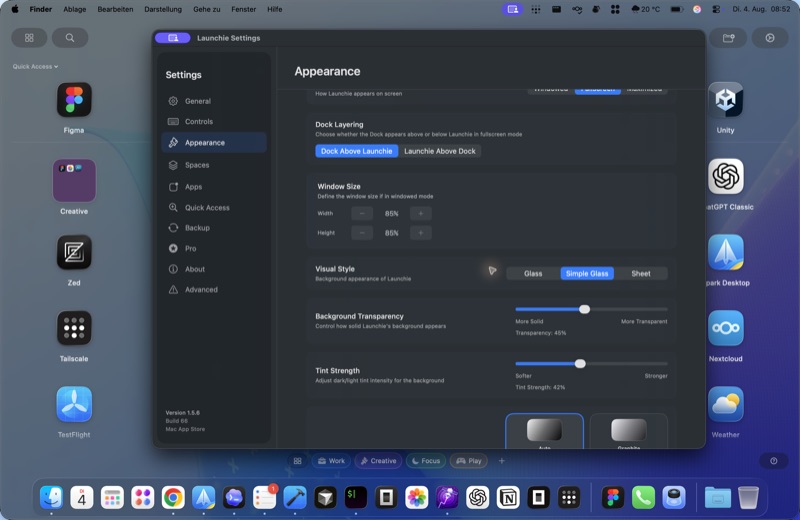The height and width of the screenshot is (520, 800).
Task: Open the Hilfe menu
Action: click(274, 9)
